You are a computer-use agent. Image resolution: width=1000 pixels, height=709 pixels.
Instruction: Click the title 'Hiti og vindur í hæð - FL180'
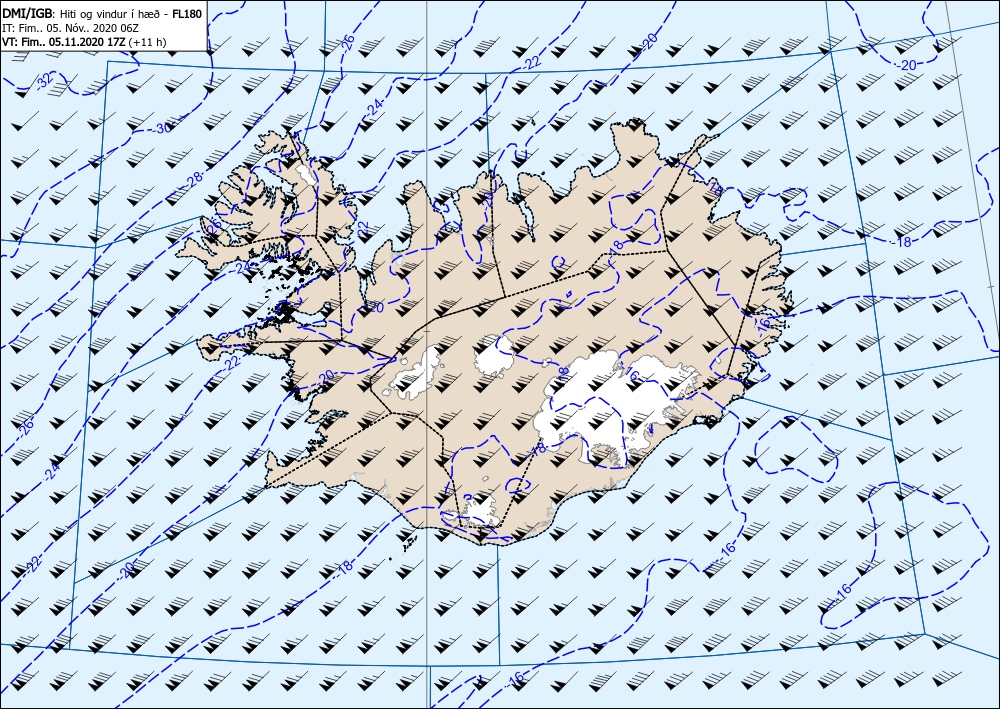132,14
